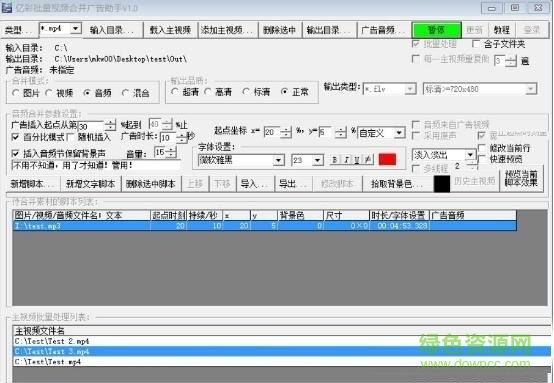The height and width of the screenshot is (383, 554).
Task: Click the 广告音频 column header
Action: coord(473,215)
